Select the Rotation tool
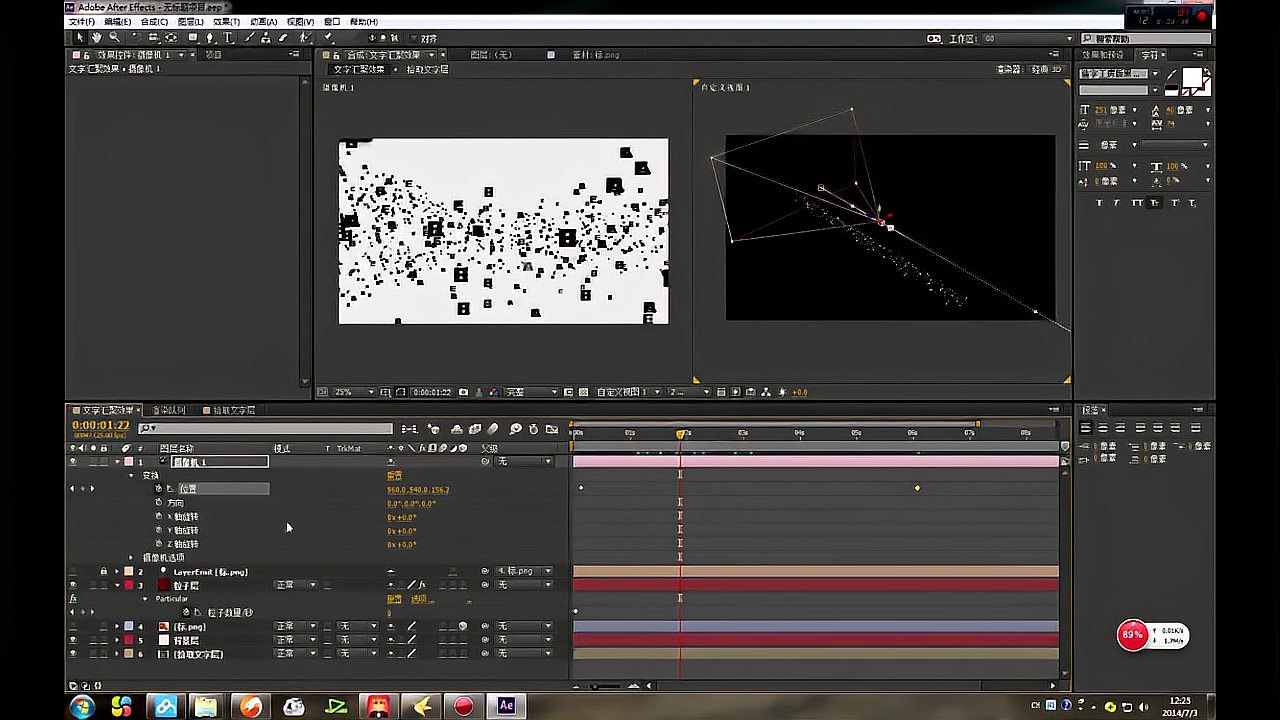The height and width of the screenshot is (720, 1280). (135, 38)
